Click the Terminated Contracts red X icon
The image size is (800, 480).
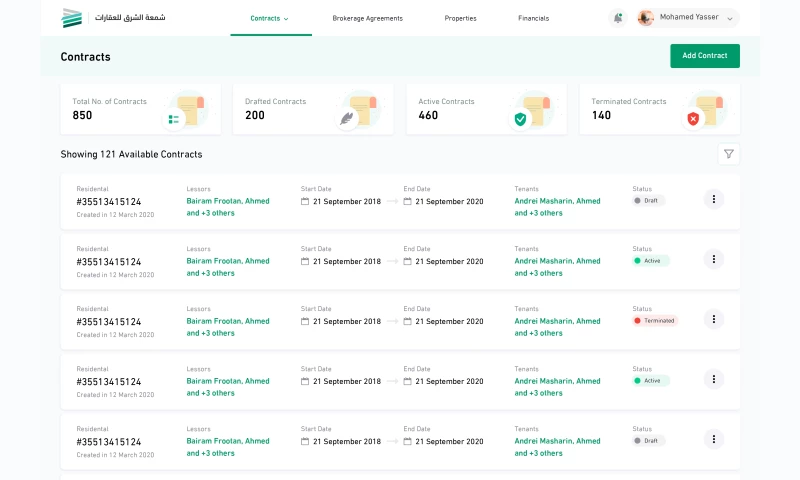coord(693,119)
